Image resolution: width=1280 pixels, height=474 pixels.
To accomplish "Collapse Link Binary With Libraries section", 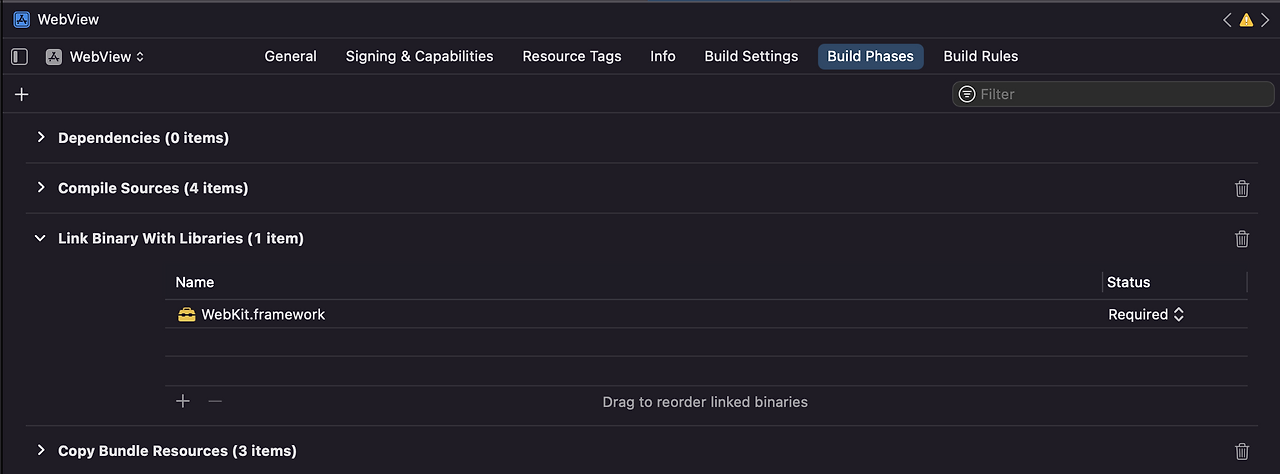I will click(40, 238).
